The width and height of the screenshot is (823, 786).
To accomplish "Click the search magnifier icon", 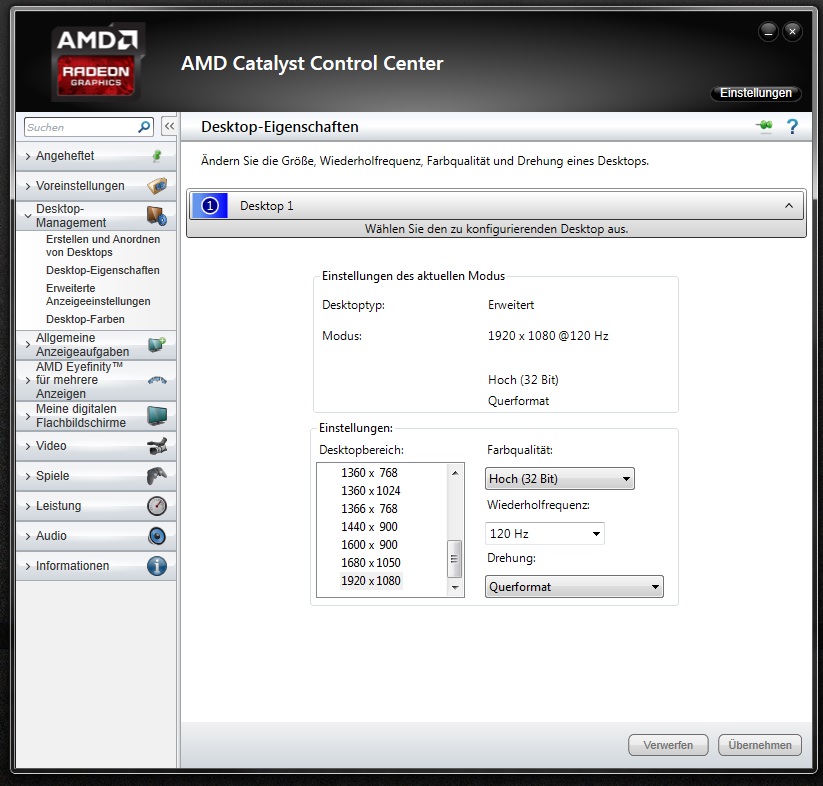I will tap(144, 127).
